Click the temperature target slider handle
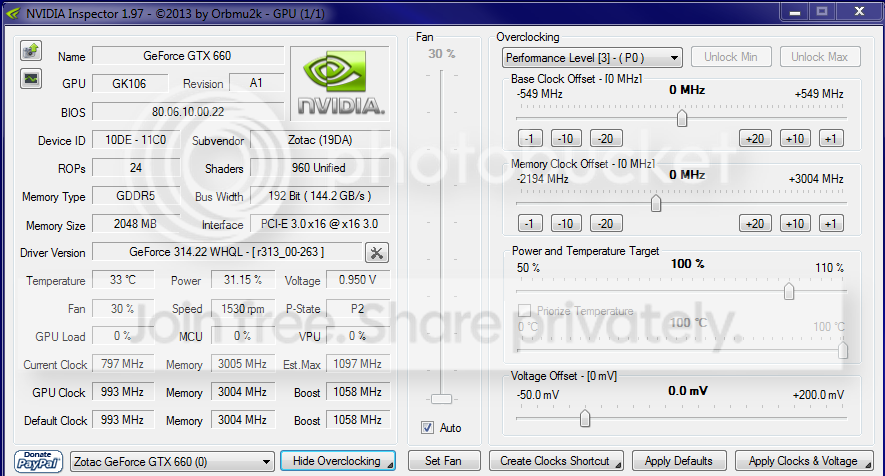Viewport: 885px width, 476px height. click(843, 350)
